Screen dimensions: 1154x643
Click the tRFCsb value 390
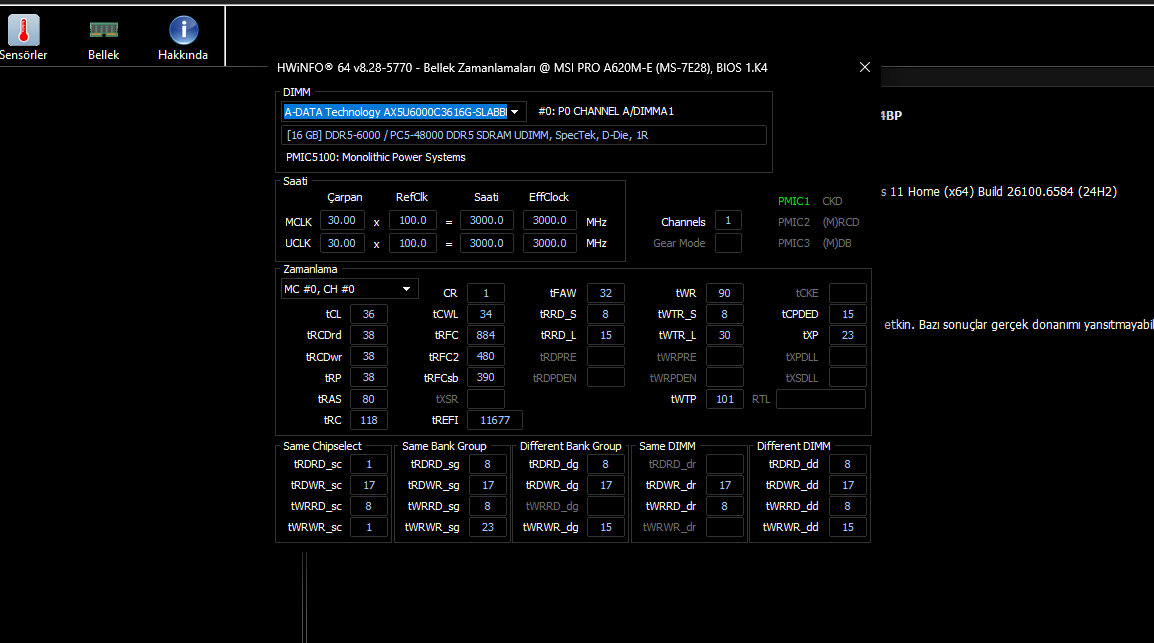pos(486,377)
